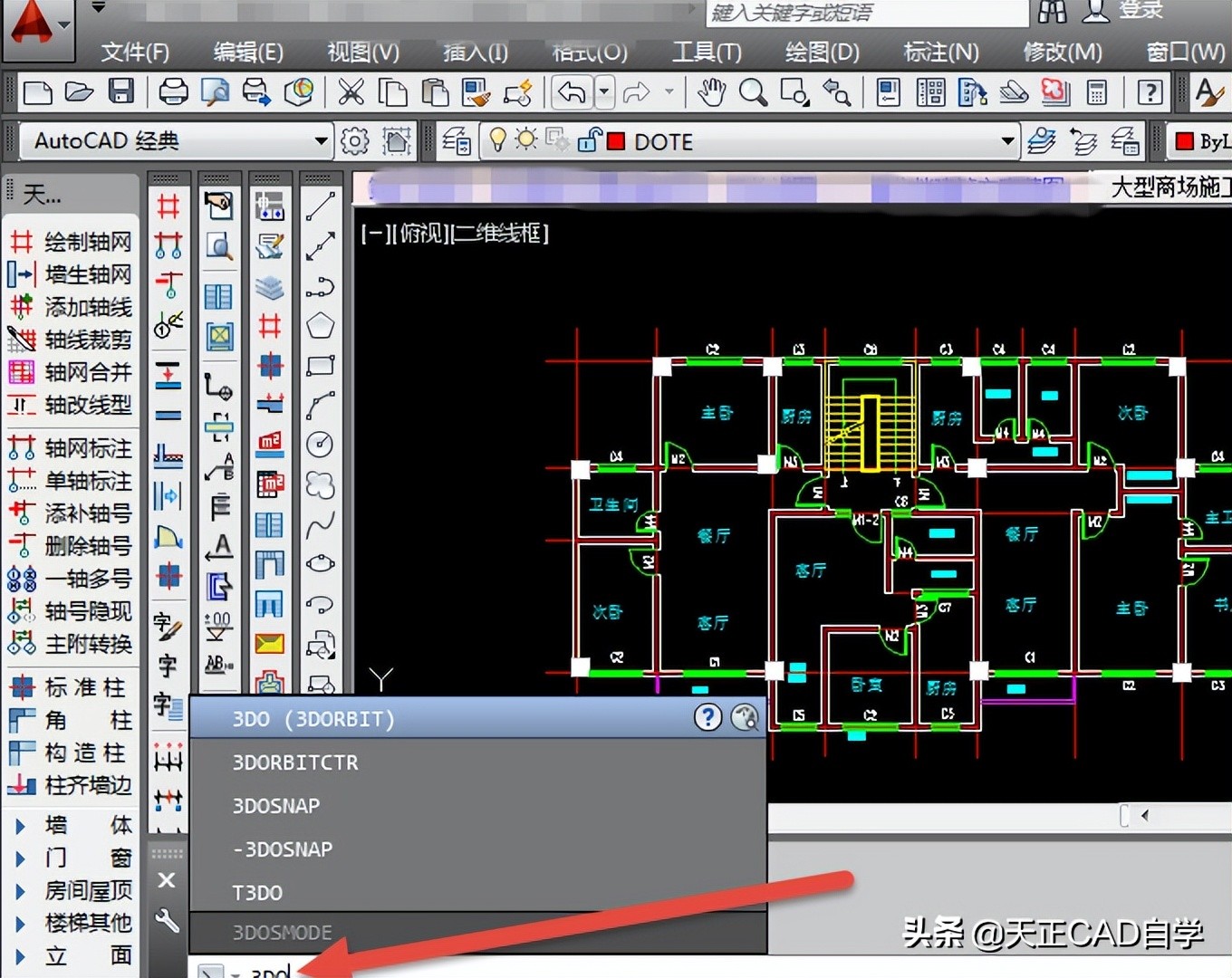Click the Help question mark toolbar icon
The height and width of the screenshot is (978, 1232).
point(1150,91)
